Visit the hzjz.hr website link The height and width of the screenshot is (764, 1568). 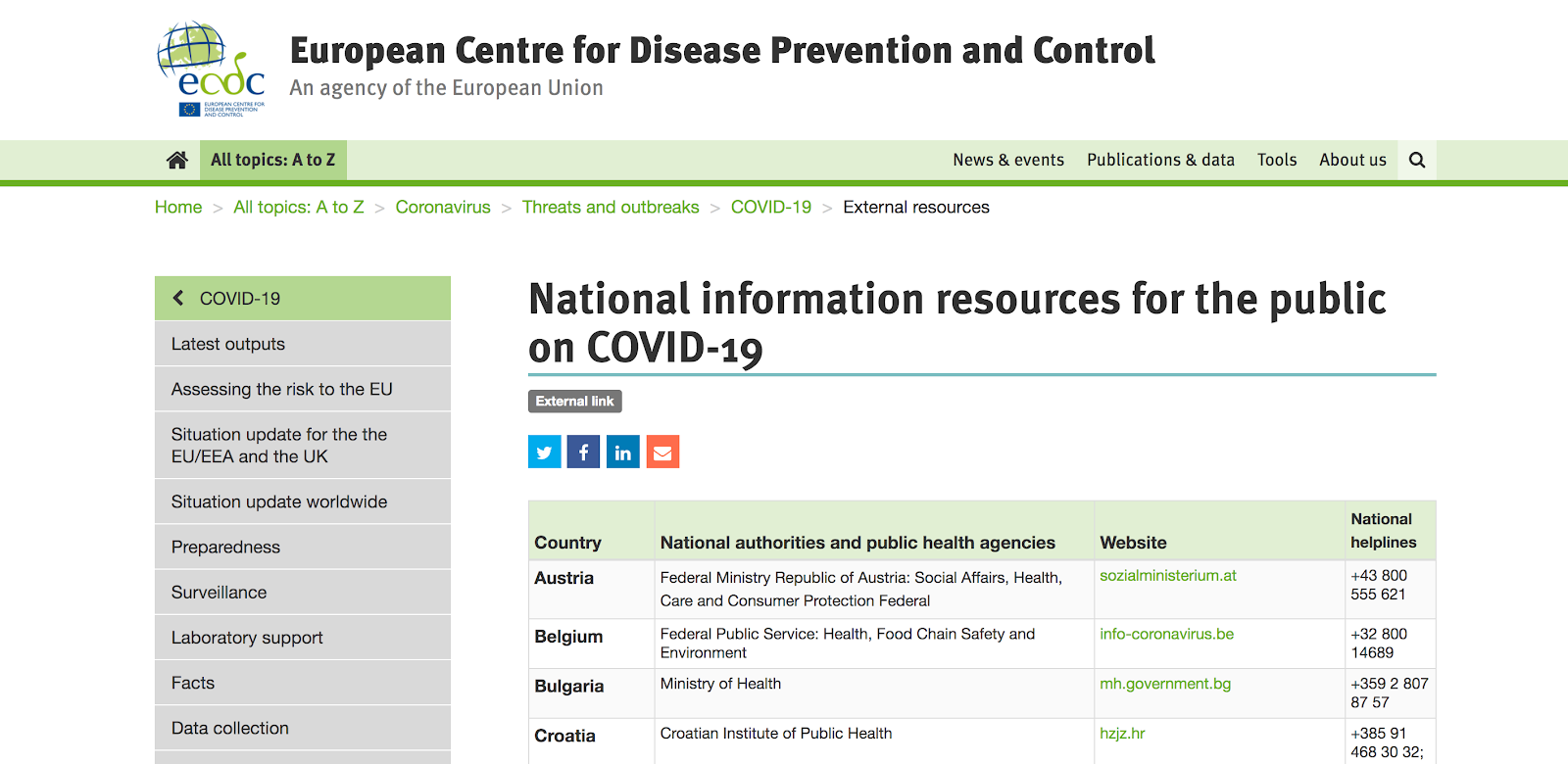pos(1122,734)
